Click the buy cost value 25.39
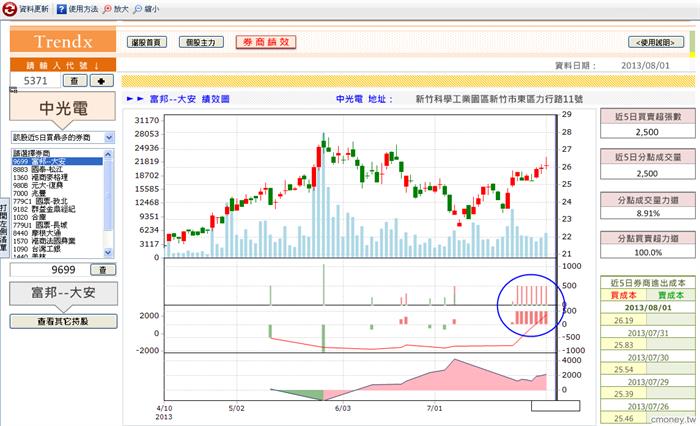This screenshot has width=700, height=426. (624, 394)
